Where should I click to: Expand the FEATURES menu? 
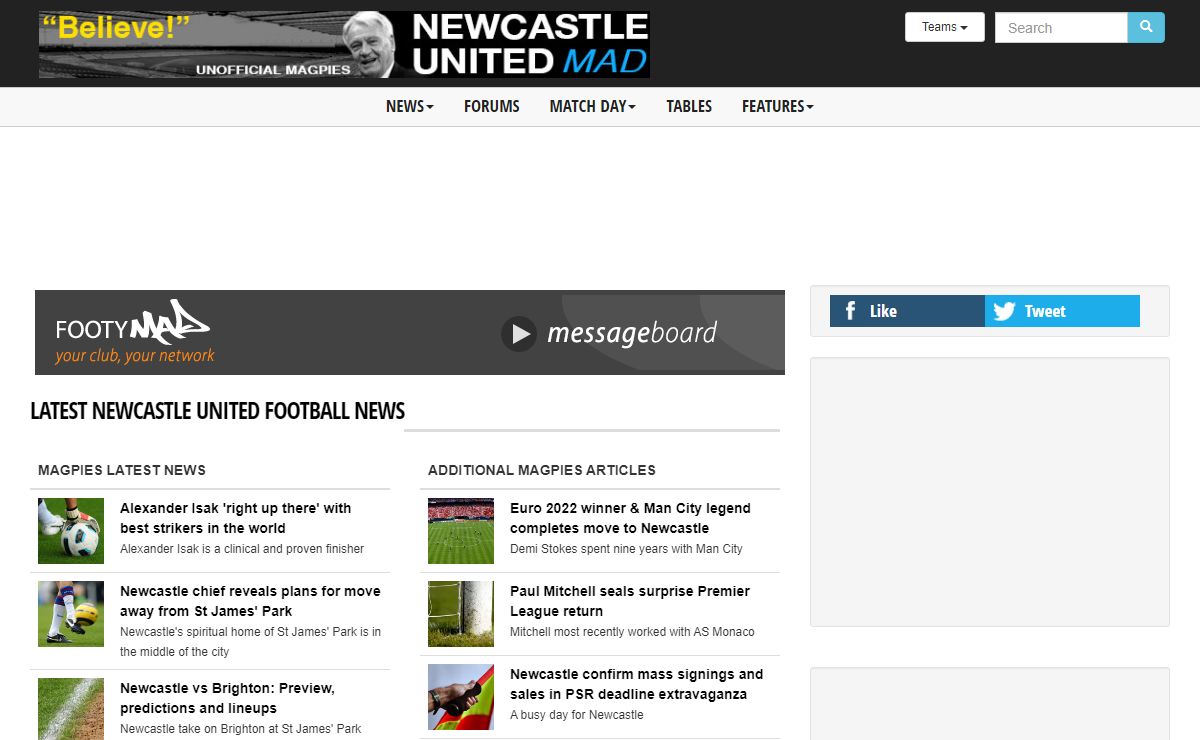778,106
